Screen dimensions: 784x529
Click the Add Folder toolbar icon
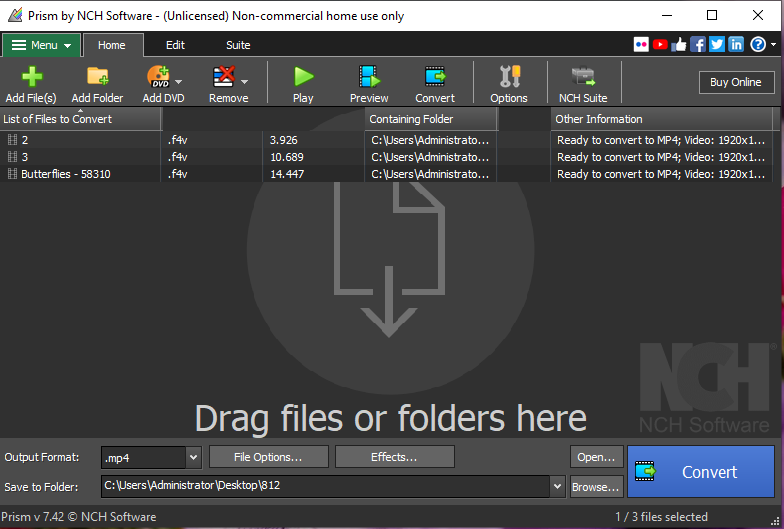pos(98,77)
